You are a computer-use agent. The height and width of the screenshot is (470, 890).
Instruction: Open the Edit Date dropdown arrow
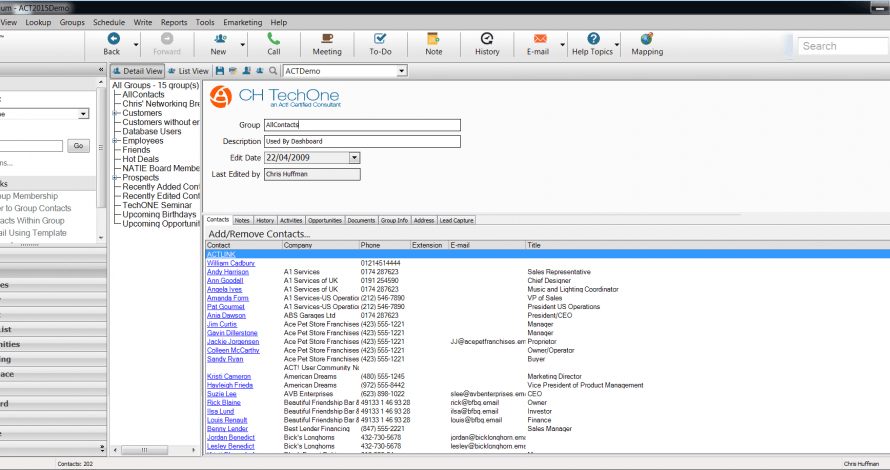tap(354, 158)
